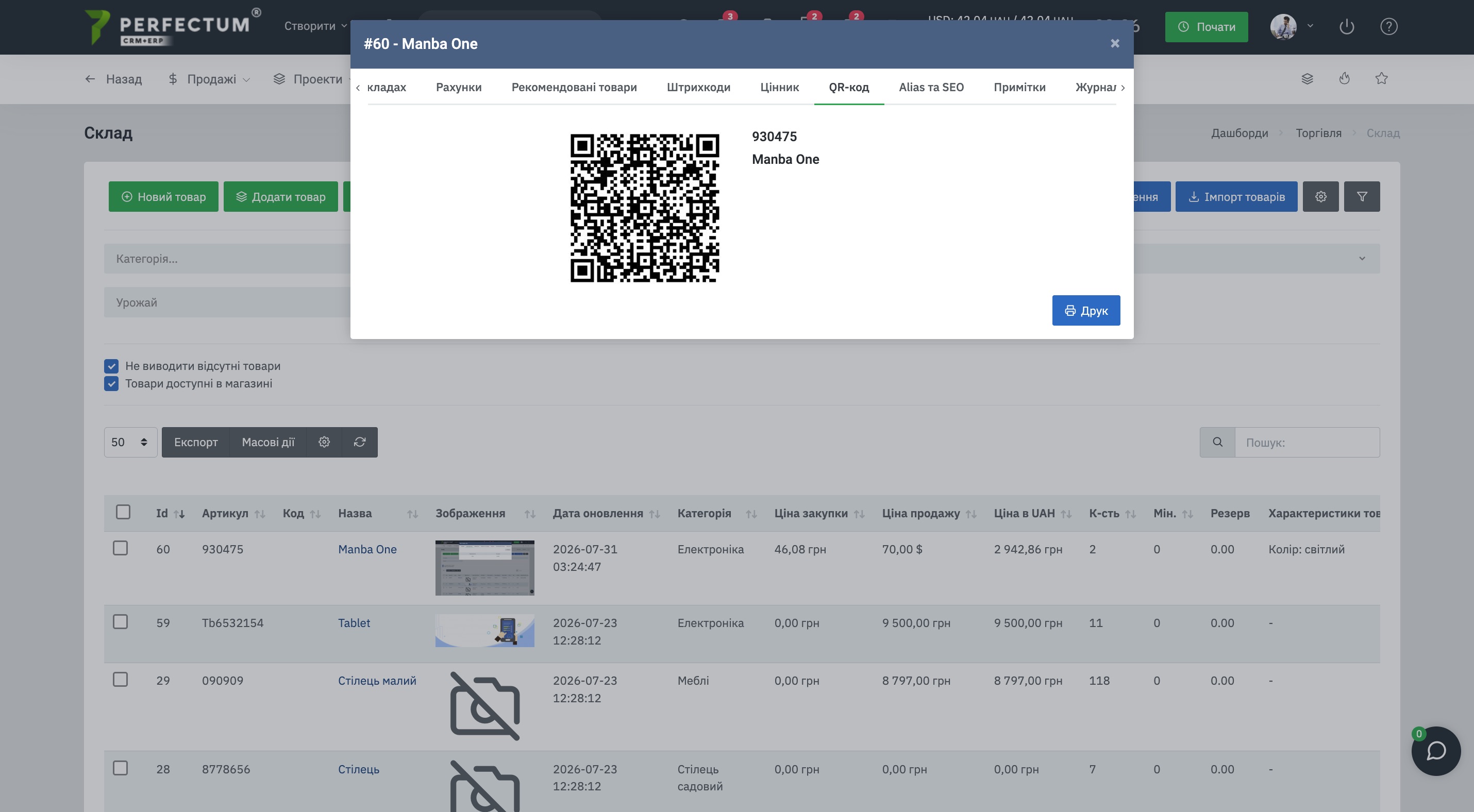The height and width of the screenshot is (812, 1474).
Task: Click the QR code image
Action: coord(644,208)
